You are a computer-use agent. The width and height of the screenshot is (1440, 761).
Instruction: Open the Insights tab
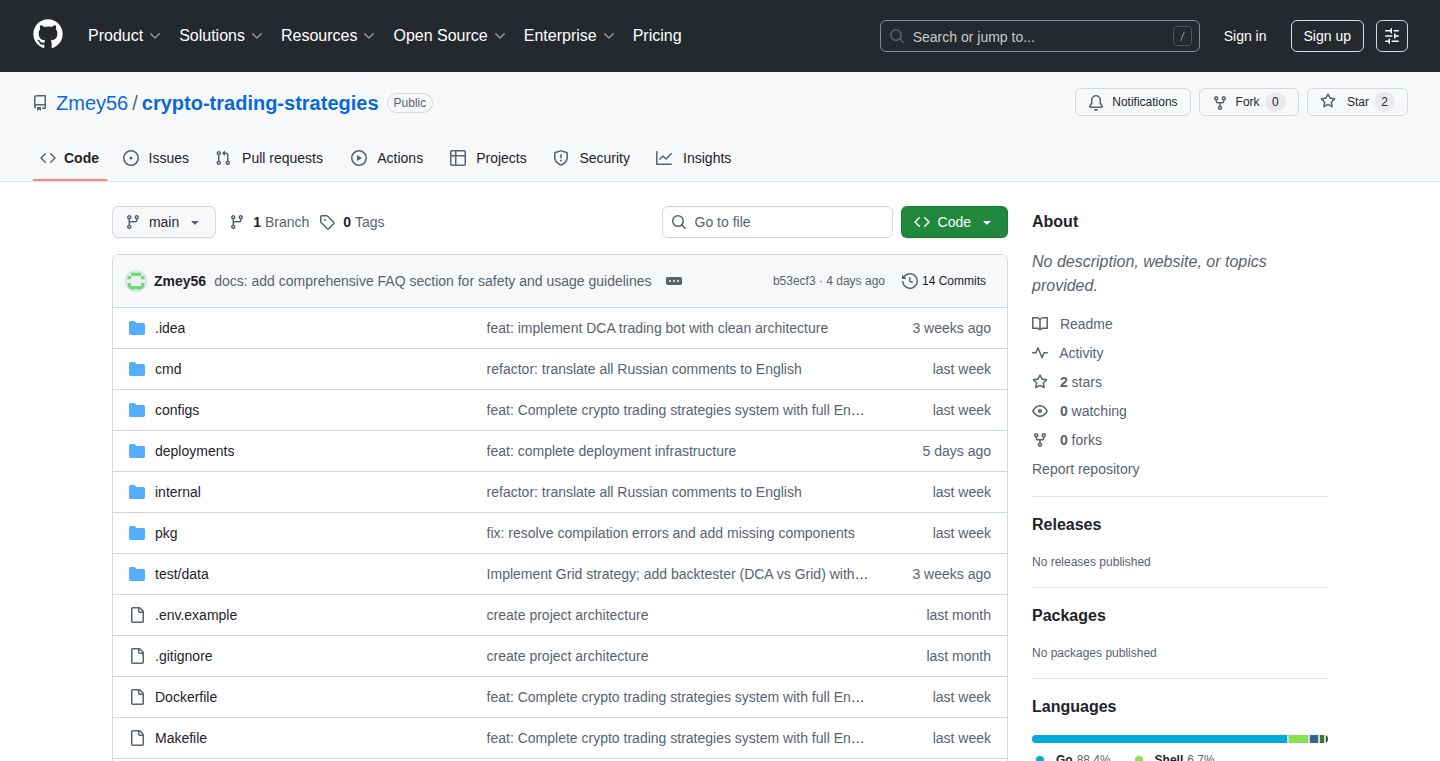click(x=694, y=158)
